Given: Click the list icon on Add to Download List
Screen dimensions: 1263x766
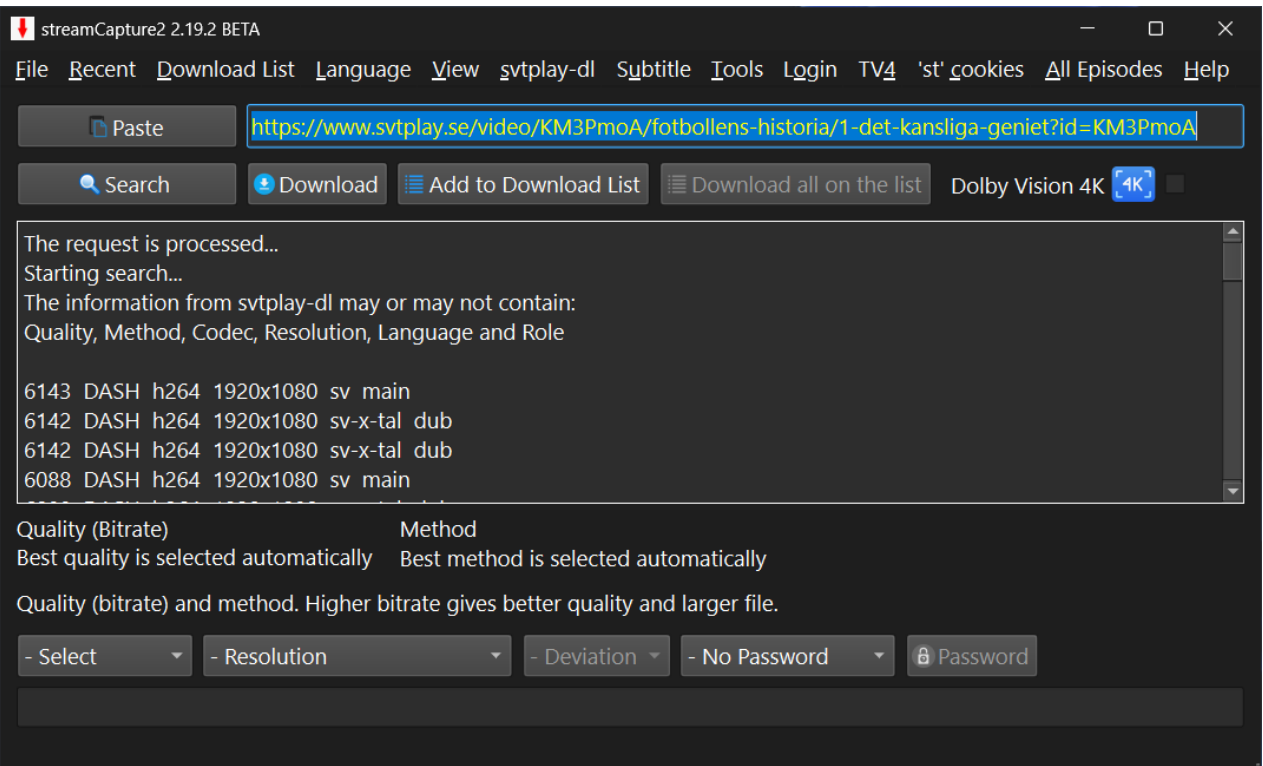Looking at the screenshot, I should pos(414,185).
